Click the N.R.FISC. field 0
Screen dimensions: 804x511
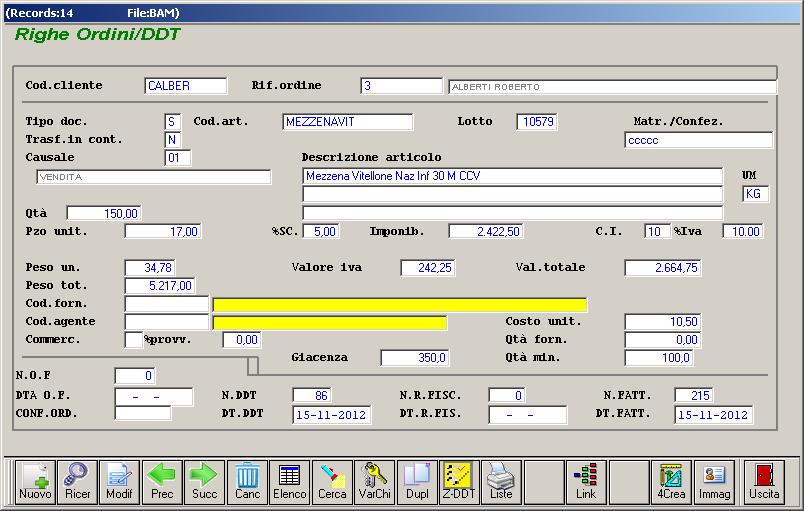click(506, 395)
